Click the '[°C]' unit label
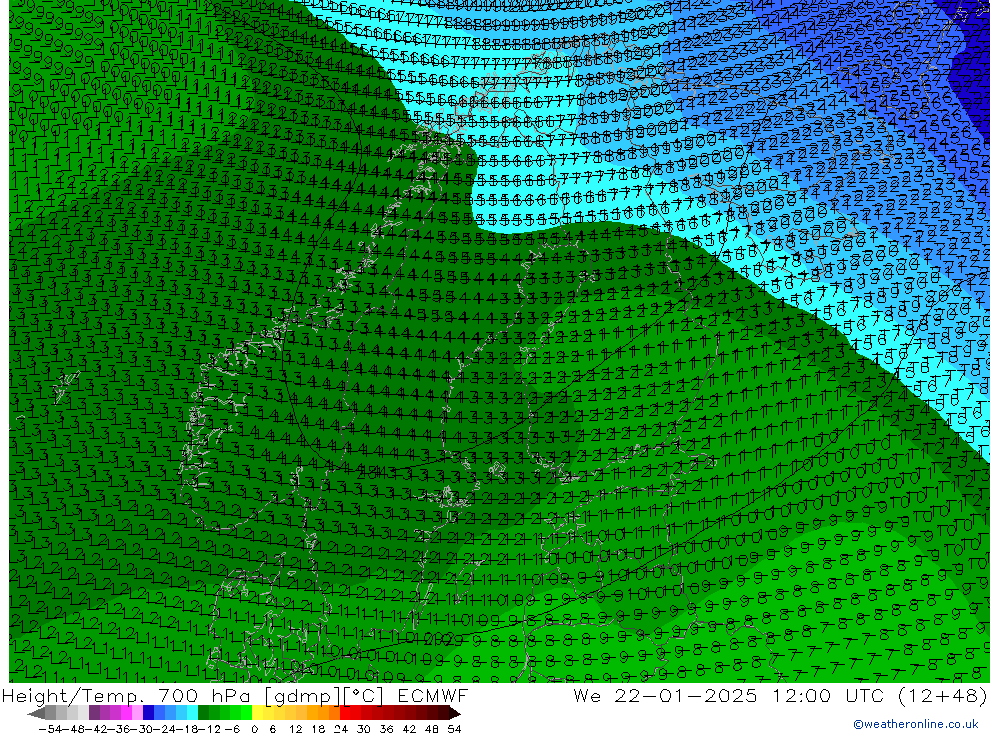Image resolution: width=1000 pixels, height=733 pixels. (364, 696)
